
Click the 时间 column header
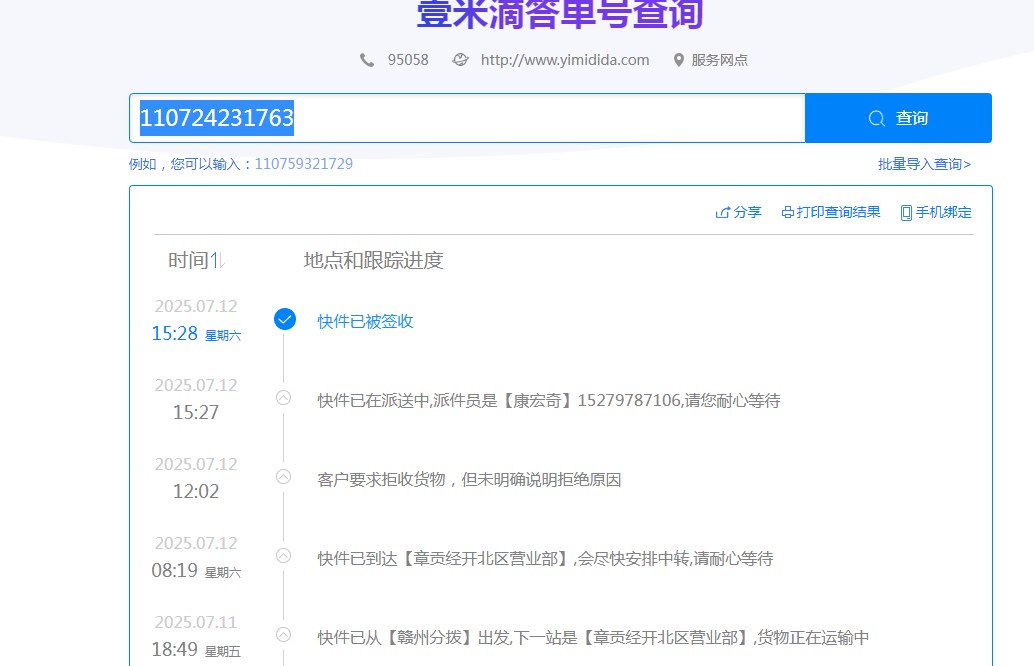pyautogui.click(x=189, y=260)
